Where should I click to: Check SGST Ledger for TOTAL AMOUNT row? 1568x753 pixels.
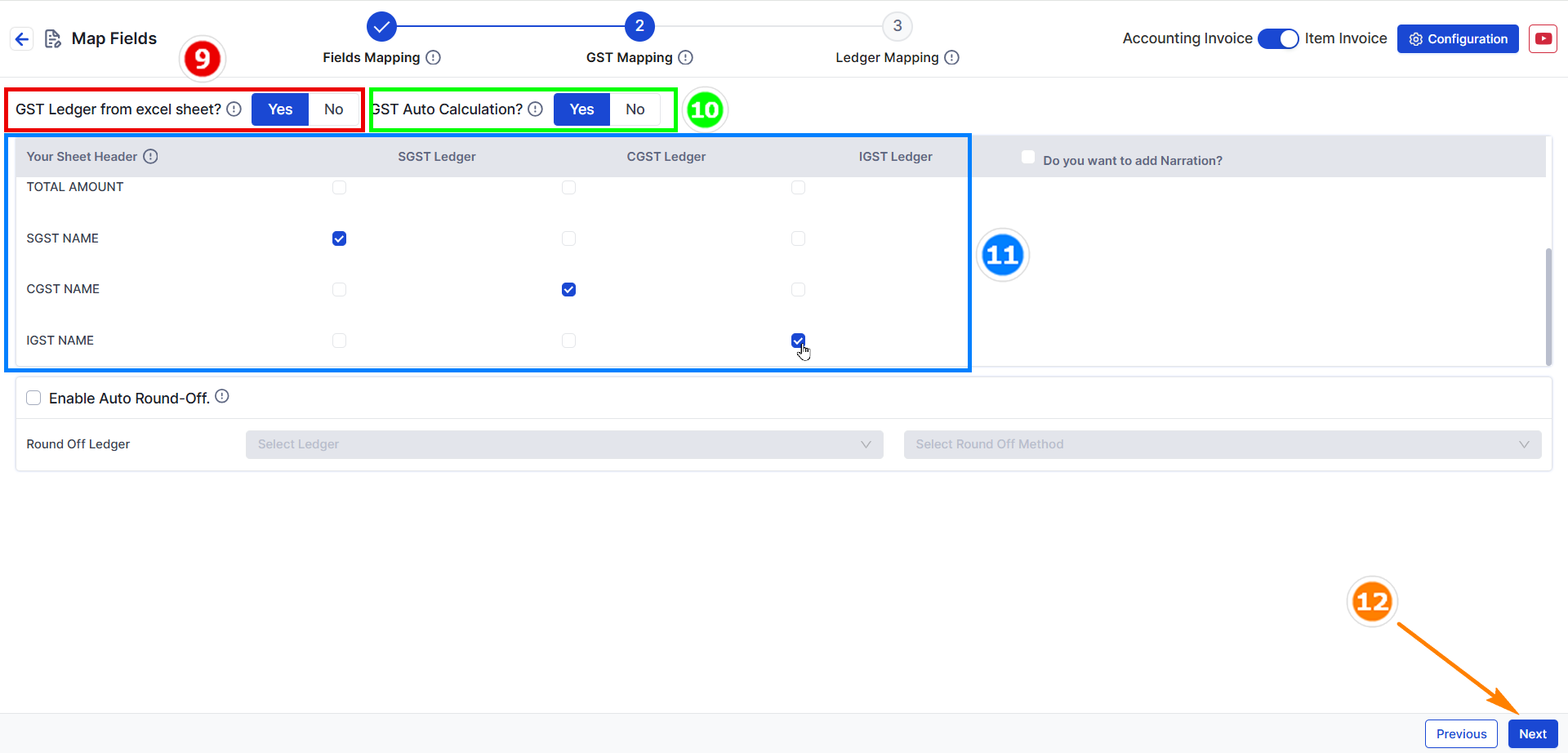point(340,188)
